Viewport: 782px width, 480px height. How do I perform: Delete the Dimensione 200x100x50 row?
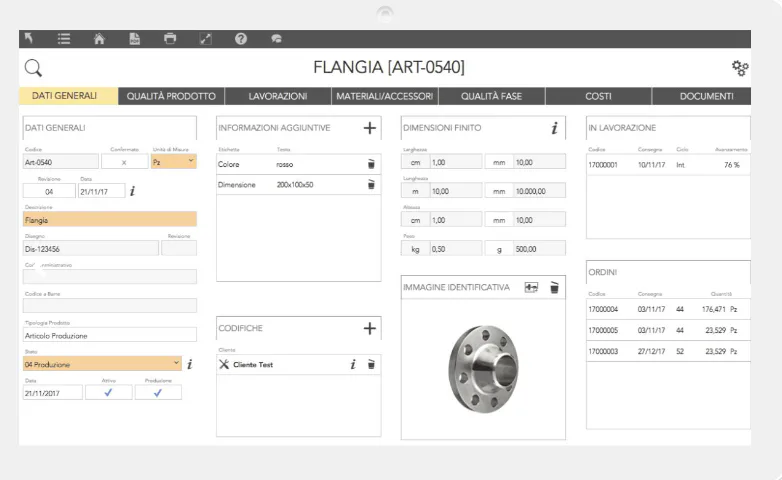point(371,185)
